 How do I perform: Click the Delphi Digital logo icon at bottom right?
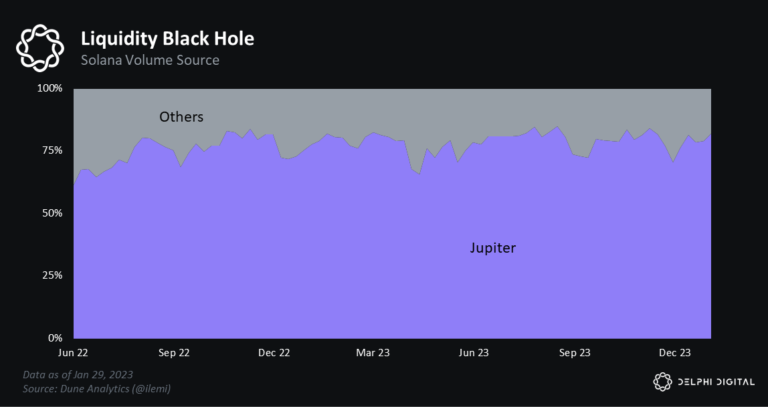(x=662, y=381)
